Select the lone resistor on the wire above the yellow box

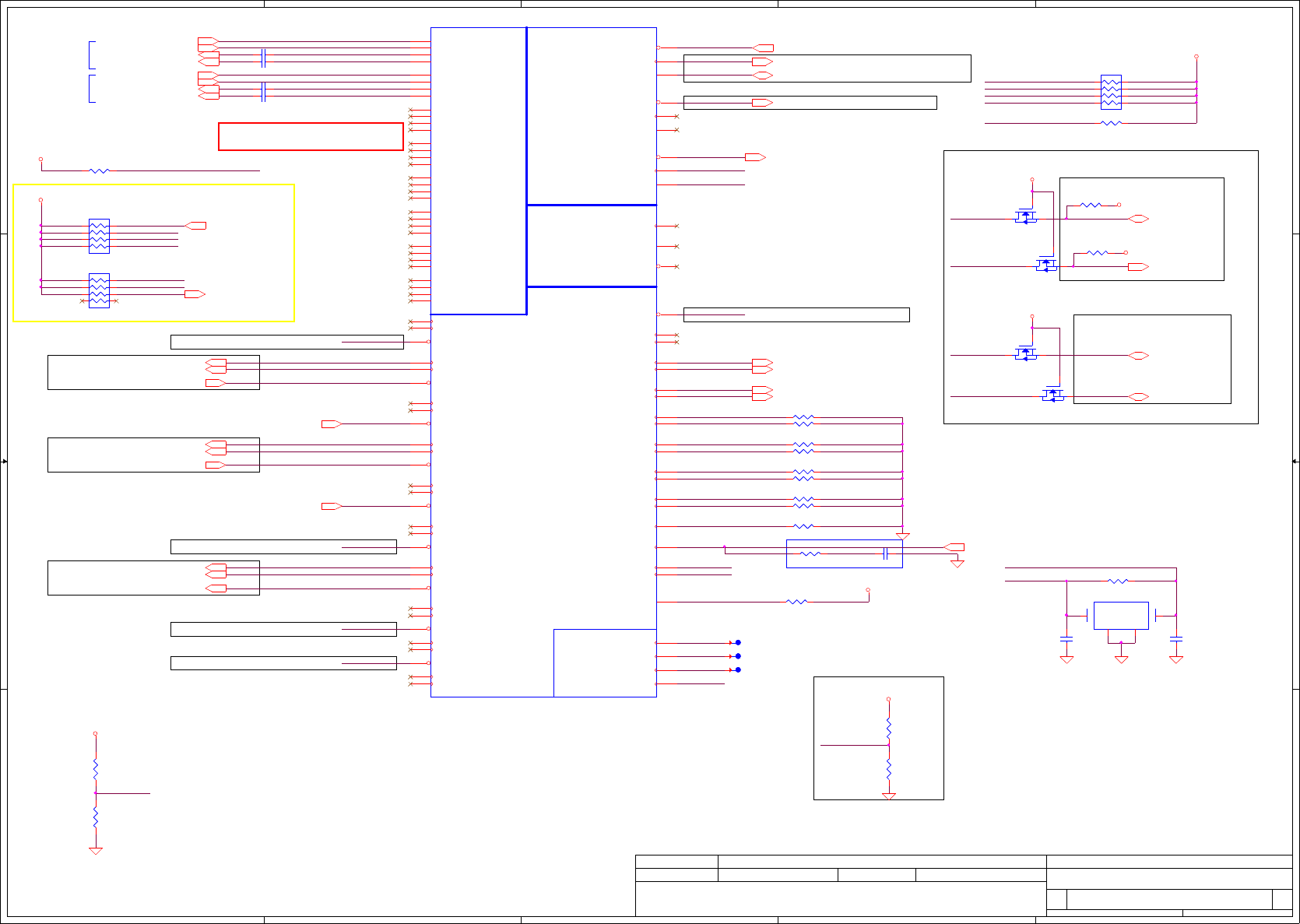[99, 170]
